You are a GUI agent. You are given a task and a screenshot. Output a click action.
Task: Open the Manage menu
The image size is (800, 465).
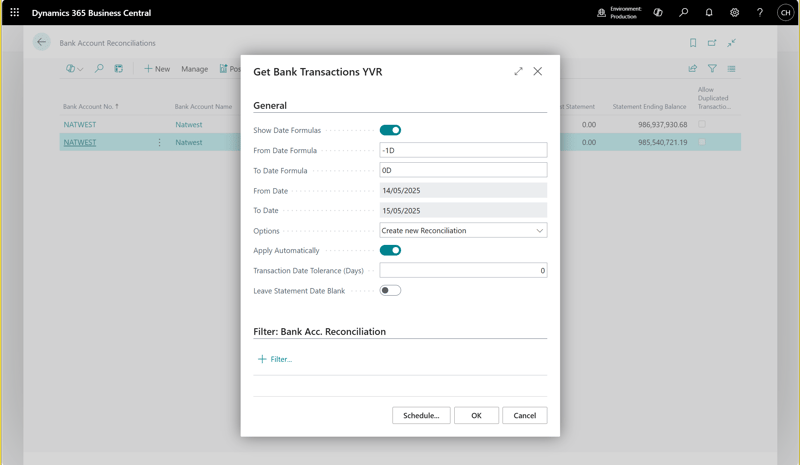tap(194, 69)
